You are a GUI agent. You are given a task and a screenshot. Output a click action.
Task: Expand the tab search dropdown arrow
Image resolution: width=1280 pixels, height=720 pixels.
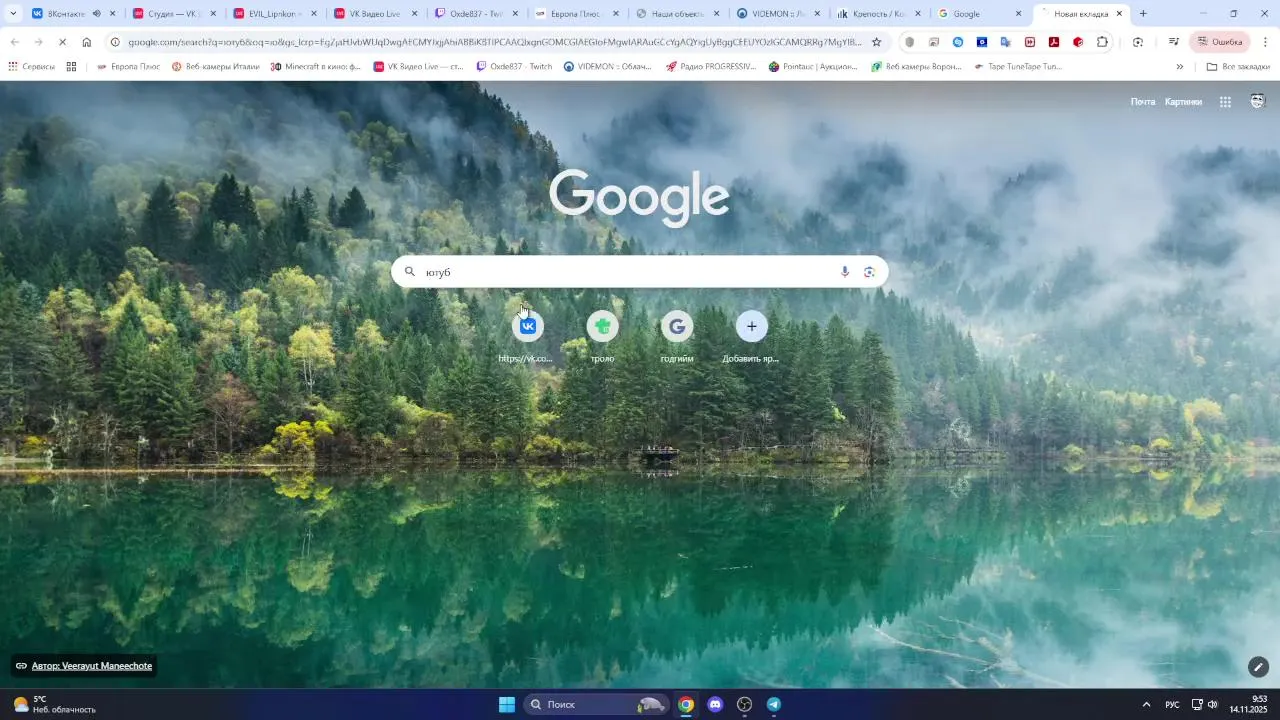[x=12, y=14]
